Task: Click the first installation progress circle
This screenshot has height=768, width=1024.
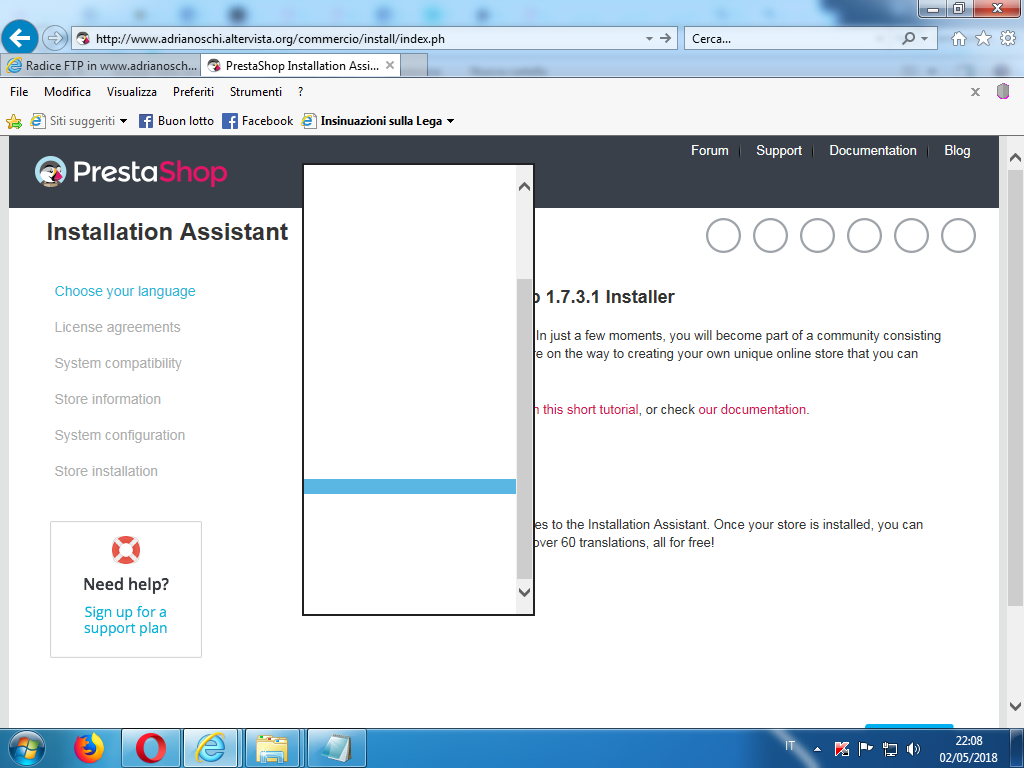Action: (x=723, y=235)
